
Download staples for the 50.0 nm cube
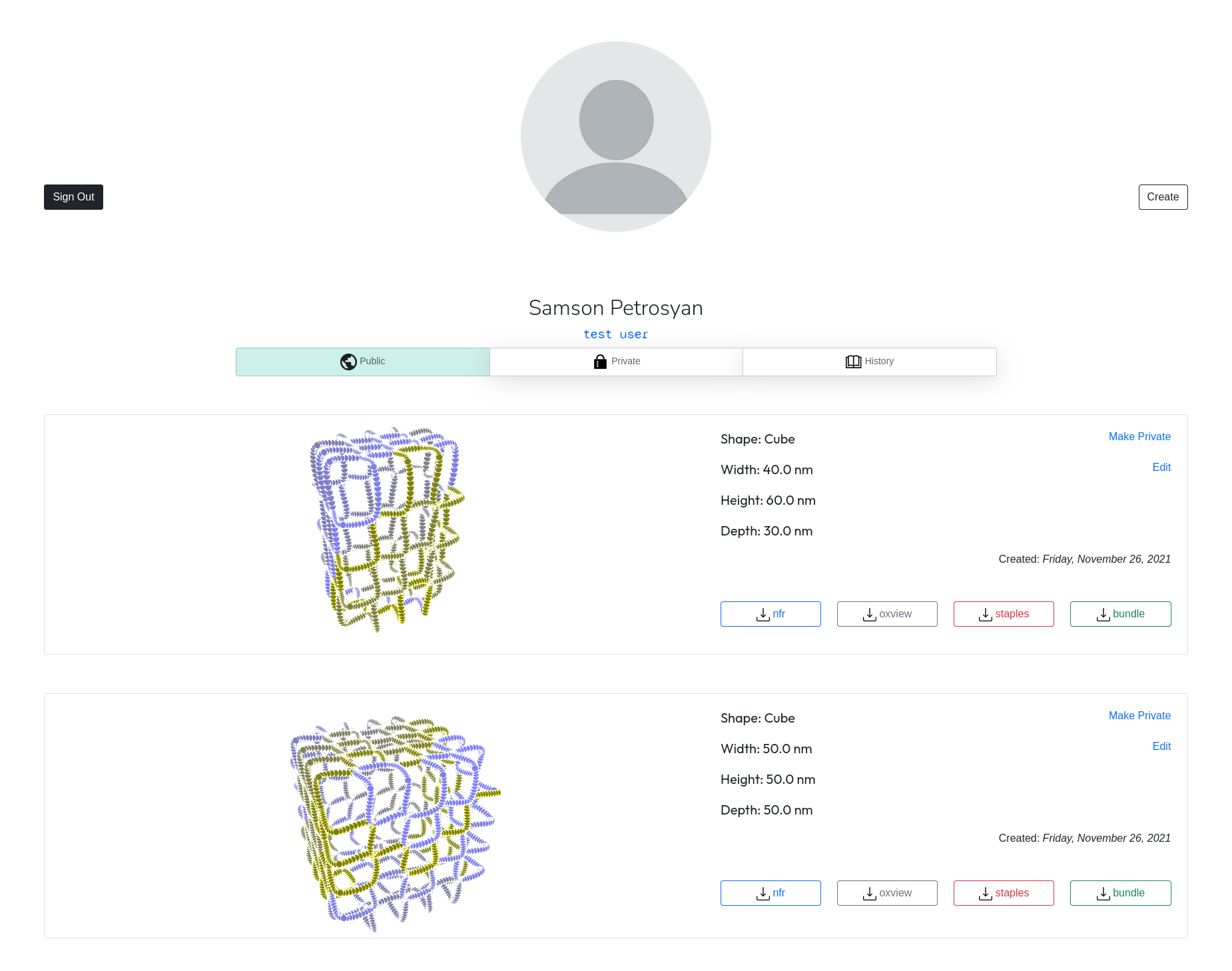(x=1004, y=893)
